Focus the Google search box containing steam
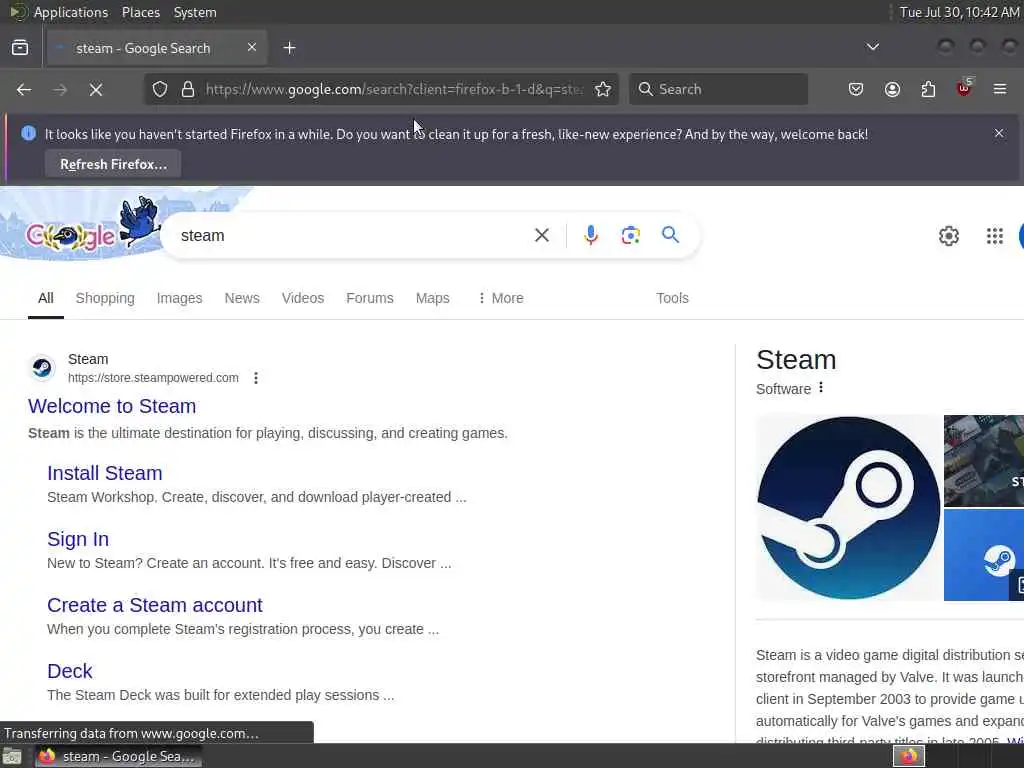Screen dimensions: 1024x768 coord(353,235)
